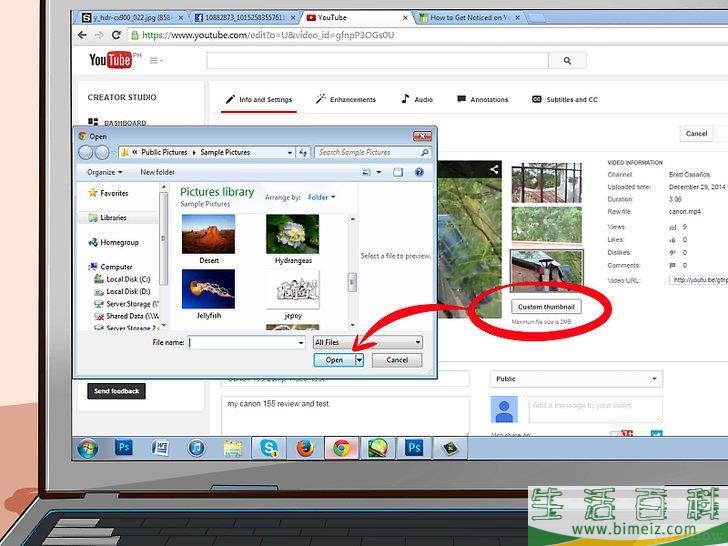This screenshot has height=546, width=728.
Task: Open Subtitles and CC tab
Action: (565, 99)
